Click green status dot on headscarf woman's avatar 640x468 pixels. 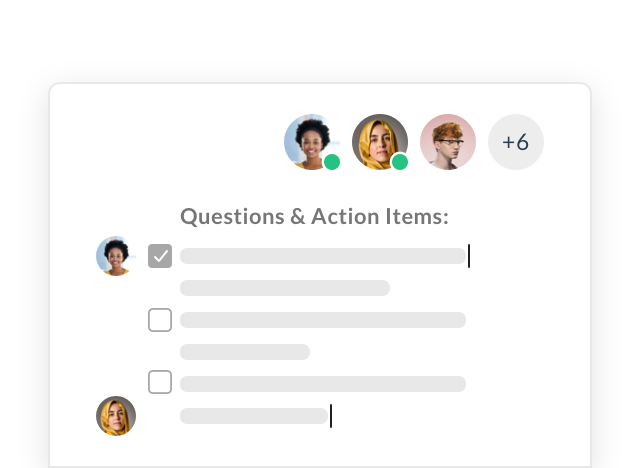click(x=400, y=162)
